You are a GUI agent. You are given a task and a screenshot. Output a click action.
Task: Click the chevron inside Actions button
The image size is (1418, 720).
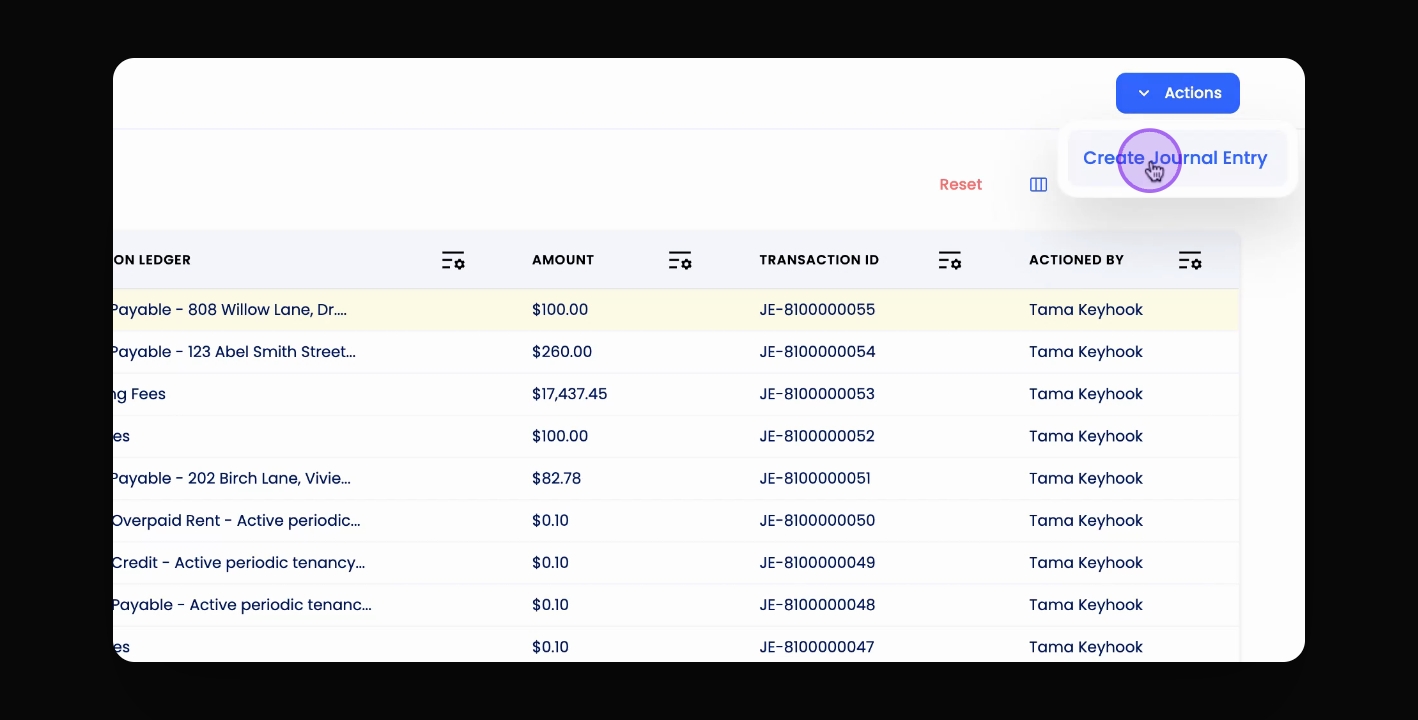[1144, 93]
